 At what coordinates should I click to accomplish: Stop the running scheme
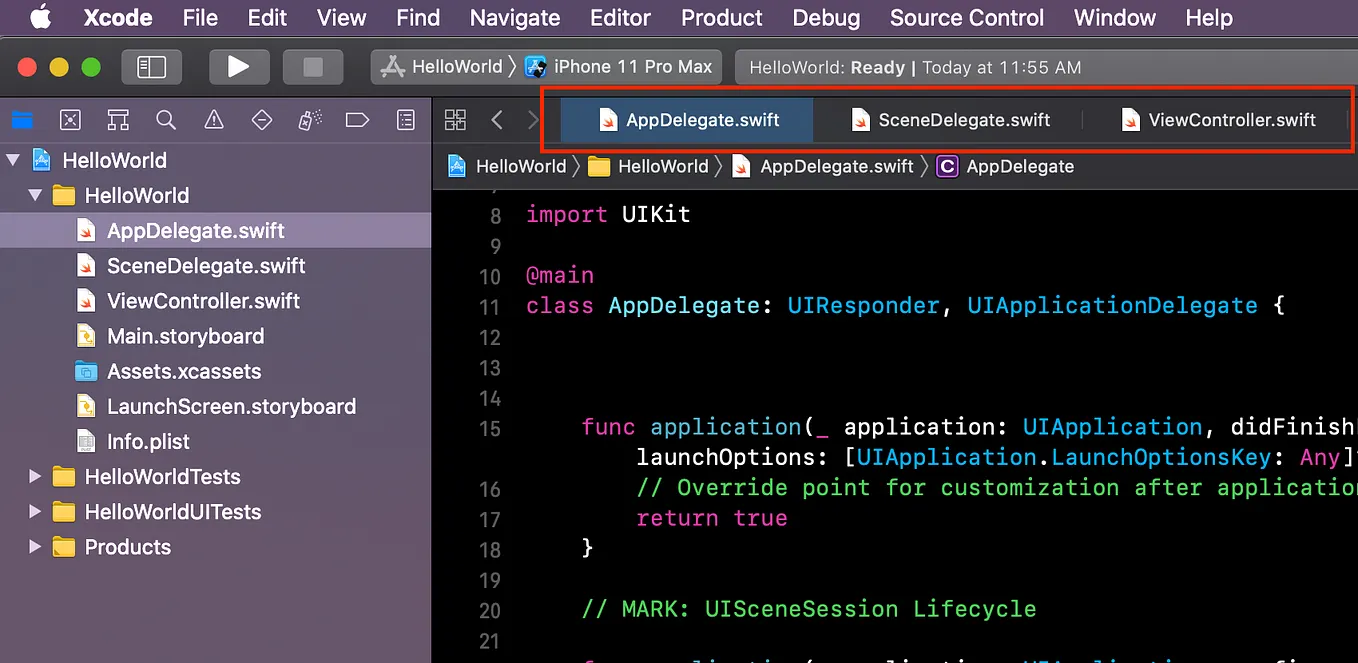coord(313,67)
